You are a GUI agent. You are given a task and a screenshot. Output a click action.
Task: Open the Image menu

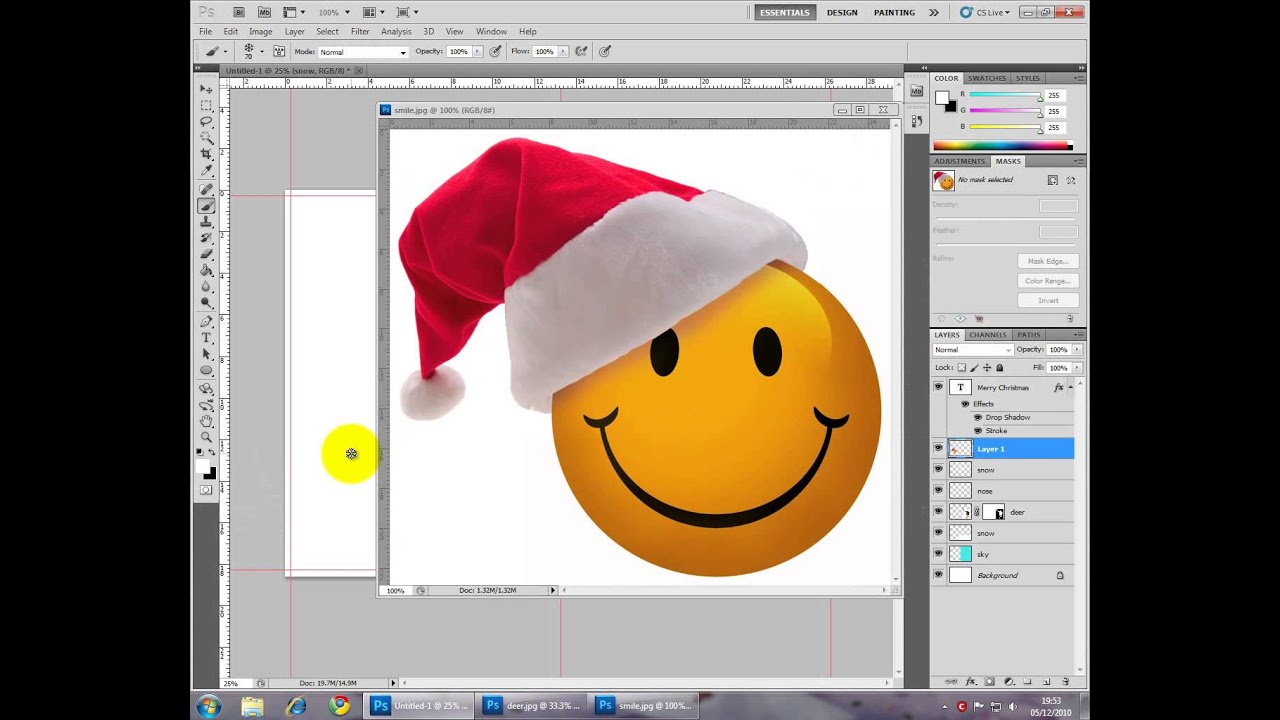pos(260,31)
